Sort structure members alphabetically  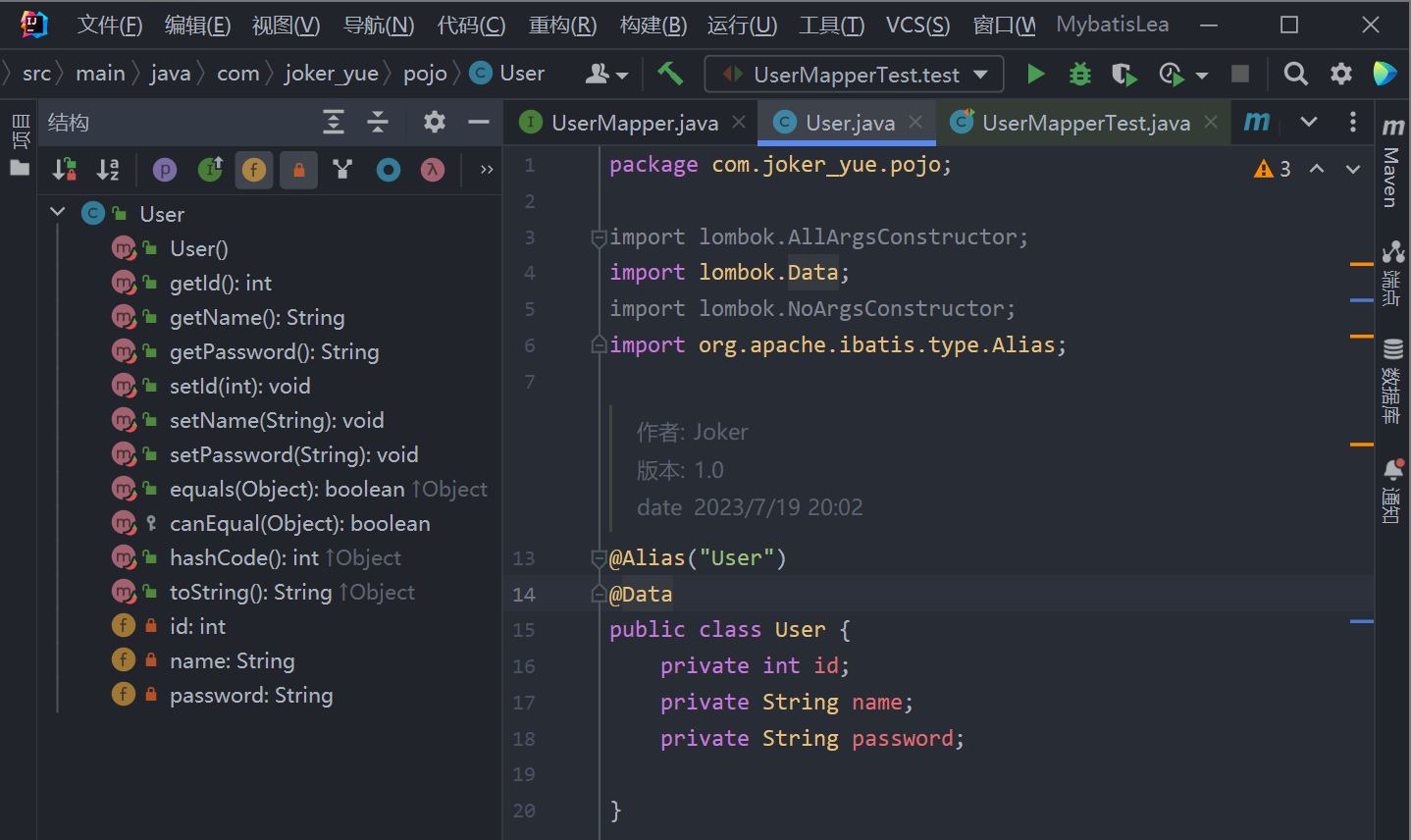pos(108,170)
